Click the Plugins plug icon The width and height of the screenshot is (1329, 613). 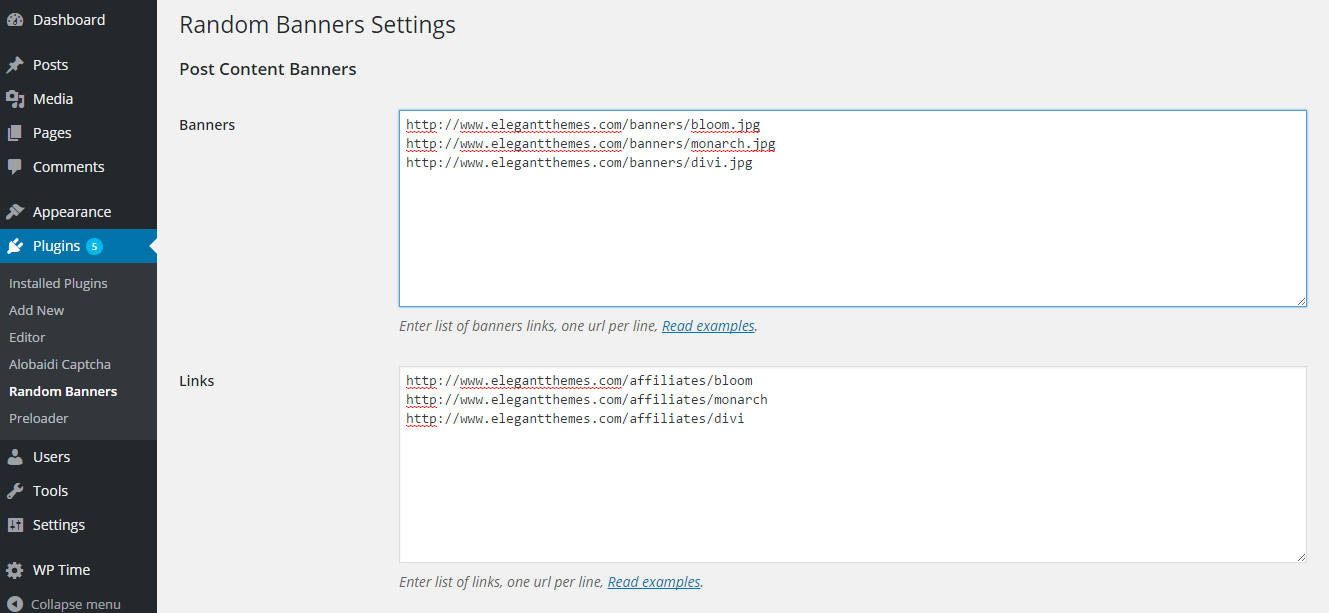coord(15,246)
